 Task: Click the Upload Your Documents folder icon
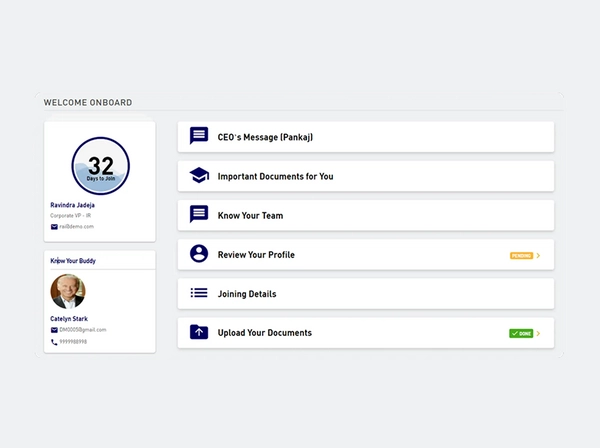pyautogui.click(x=199, y=332)
